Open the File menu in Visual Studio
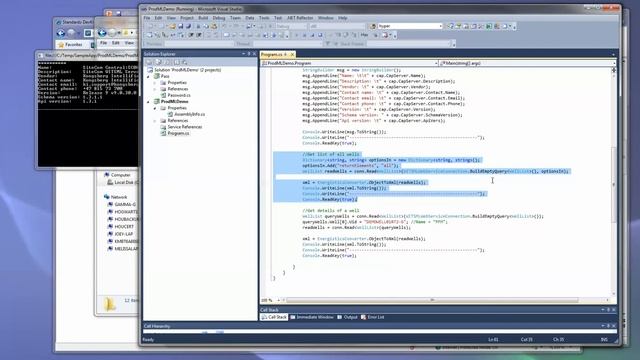The width and height of the screenshot is (640, 360). coord(147,18)
